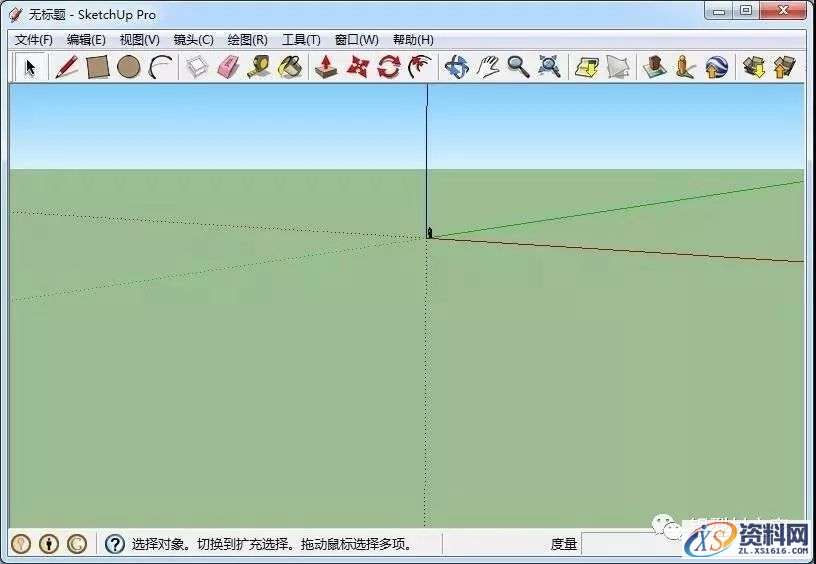Click the Photo Textures icon
Screen dimensions: 816x564
click(x=685, y=67)
